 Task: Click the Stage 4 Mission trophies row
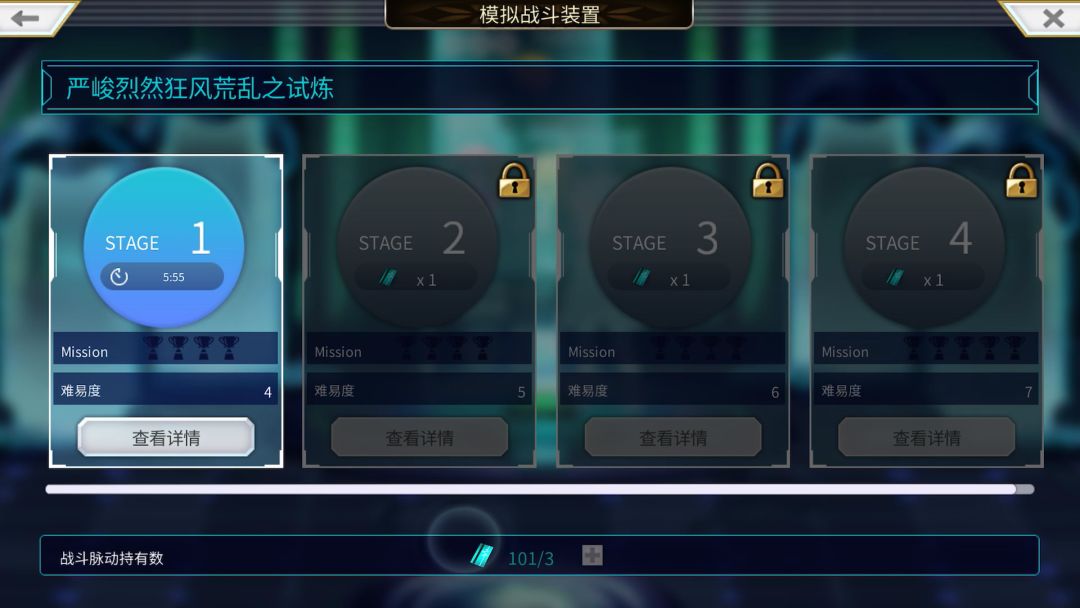(926, 348)
